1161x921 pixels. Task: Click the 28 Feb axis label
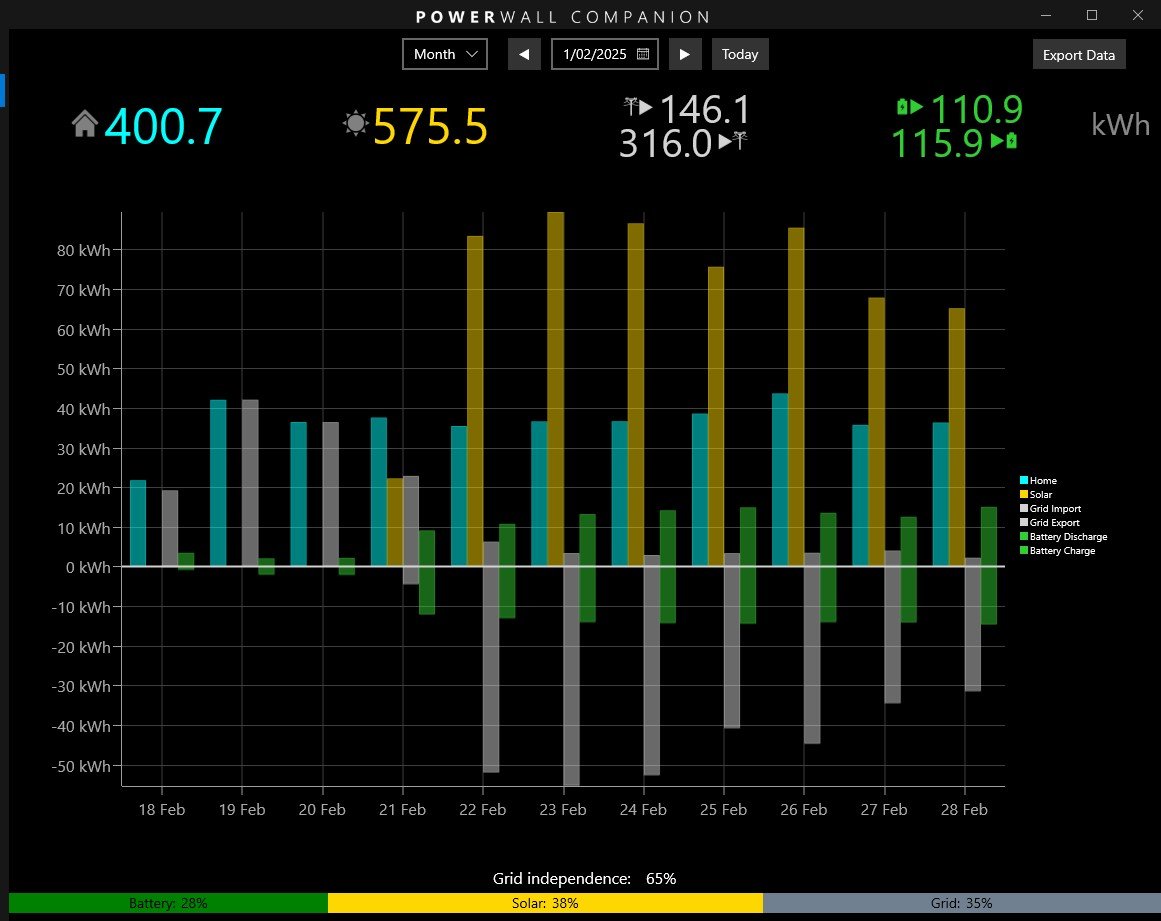pos(964,810)
